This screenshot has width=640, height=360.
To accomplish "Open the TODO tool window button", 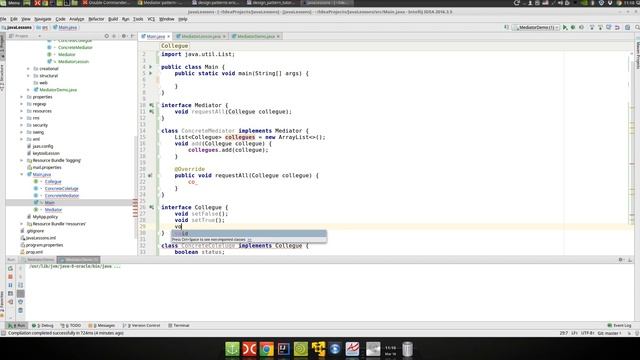I will 71,325.
